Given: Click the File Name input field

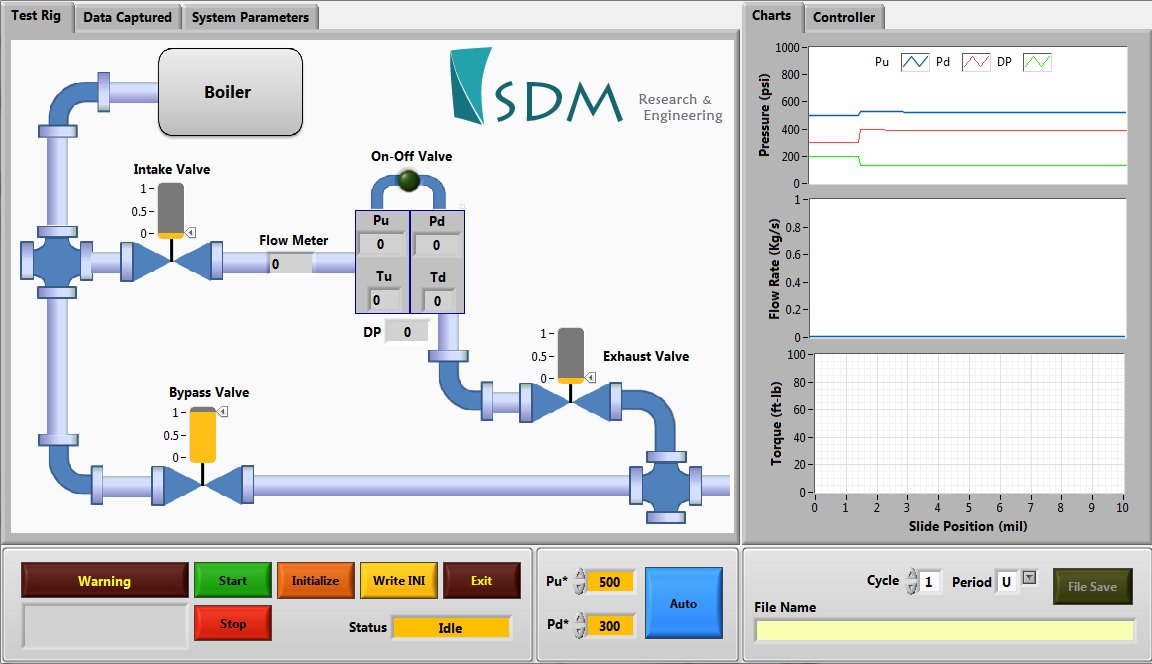Looking at the screenshot, I should coord(945,630).
